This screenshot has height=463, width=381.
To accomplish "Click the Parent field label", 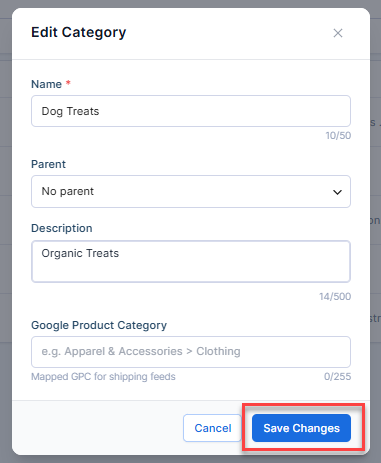I will (48, 164).
